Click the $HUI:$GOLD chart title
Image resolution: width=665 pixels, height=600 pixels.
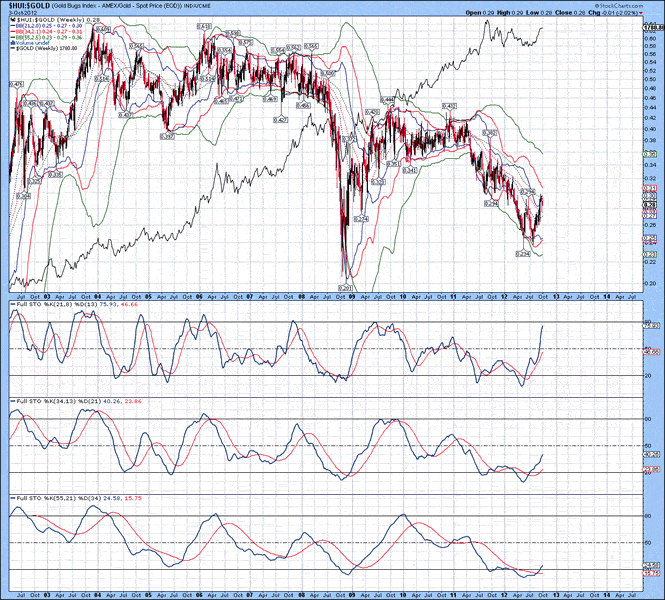pyautogui.click(x=32, y=6)
